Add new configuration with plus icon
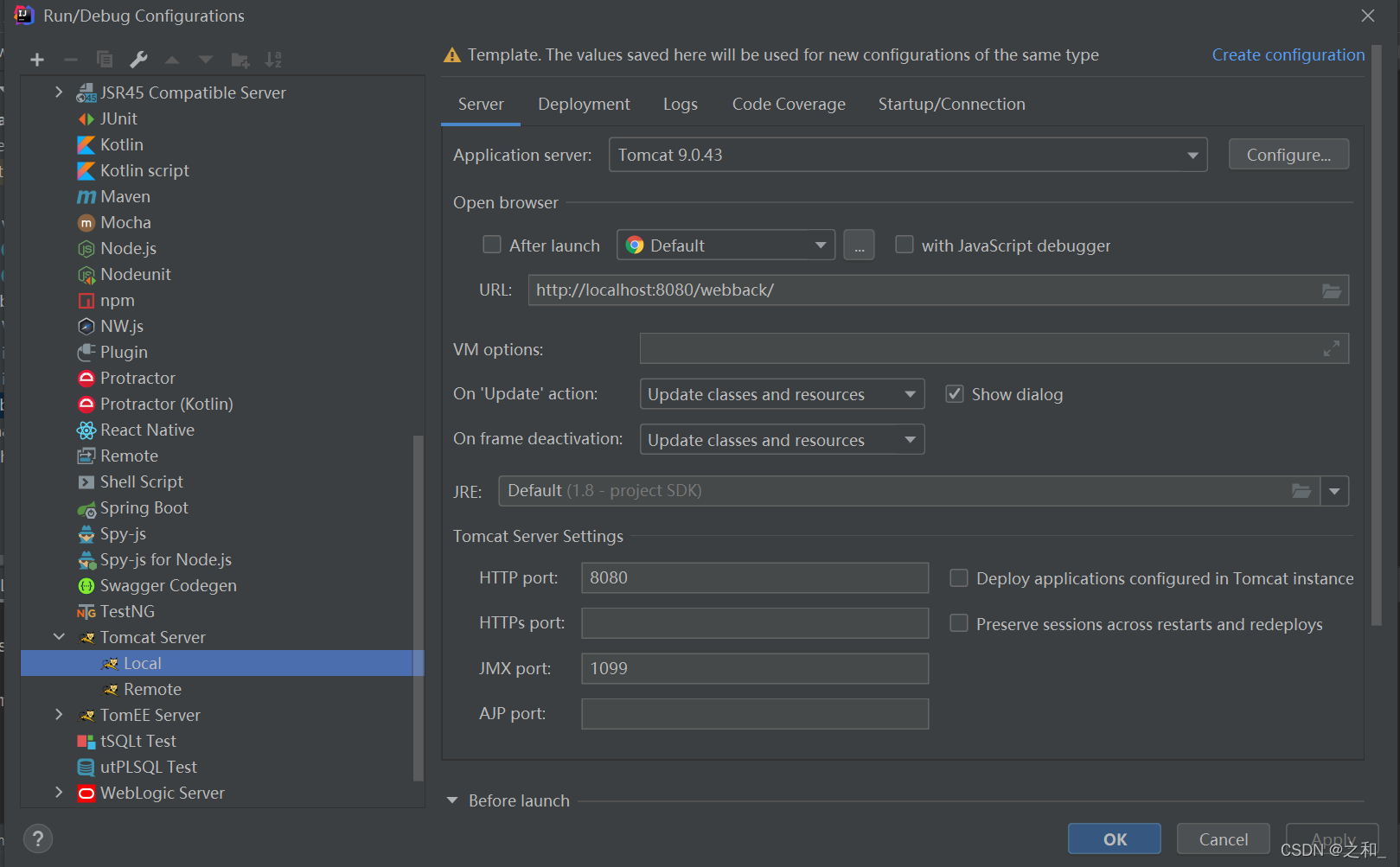Screen dimensions: 1400x867 37,60
